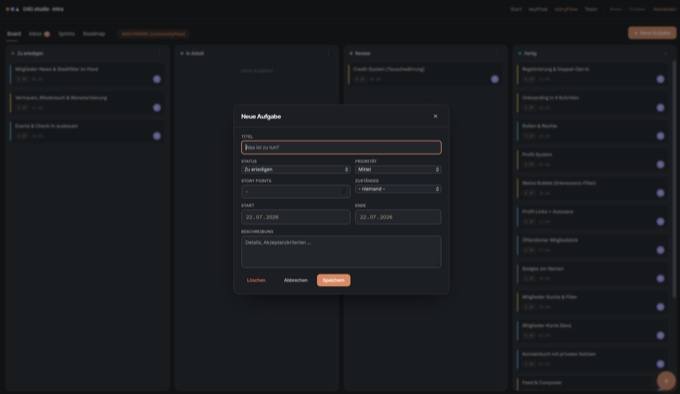The width and height of the screenshot is (680, 394).
Task: Select the Ende date field
Action: coord(398,217)
